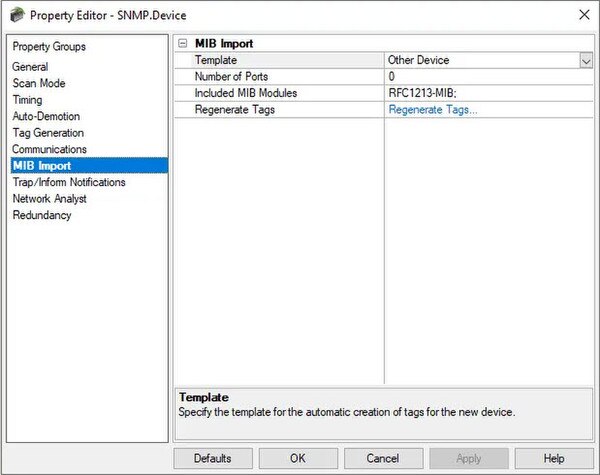Viewport: 600px width, 475px height.
Task: Select the MIB Import property group
Action: point(89,165)
